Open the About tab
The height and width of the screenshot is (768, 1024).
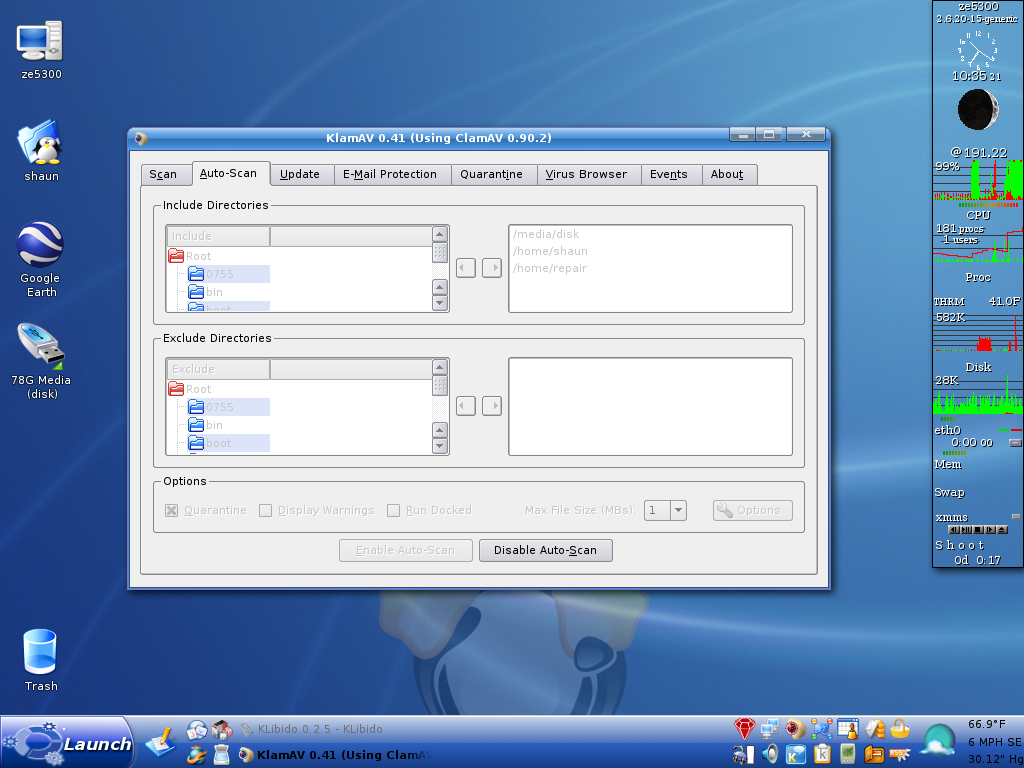coord(727,174)
